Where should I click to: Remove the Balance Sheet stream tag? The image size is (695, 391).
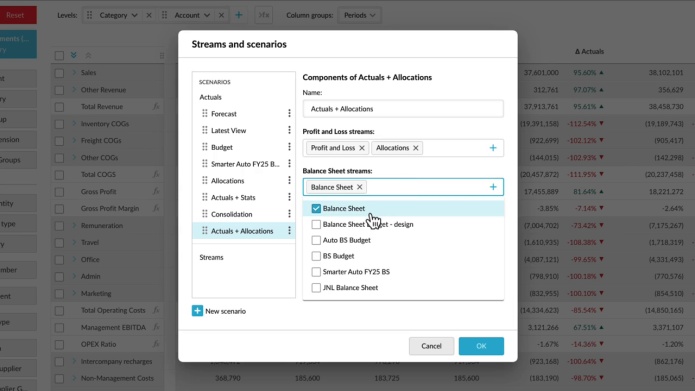[x=359, y=187]
